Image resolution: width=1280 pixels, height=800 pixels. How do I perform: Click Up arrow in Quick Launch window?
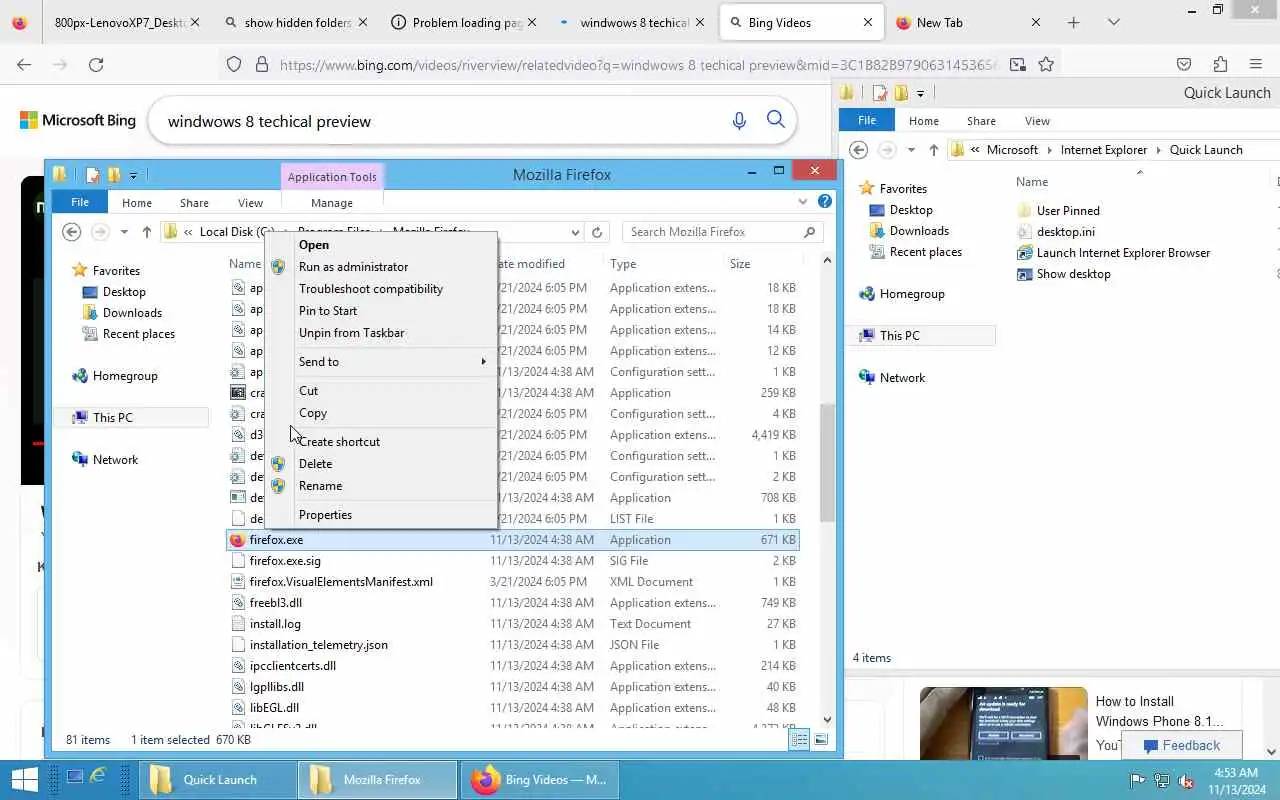[933, 150]
